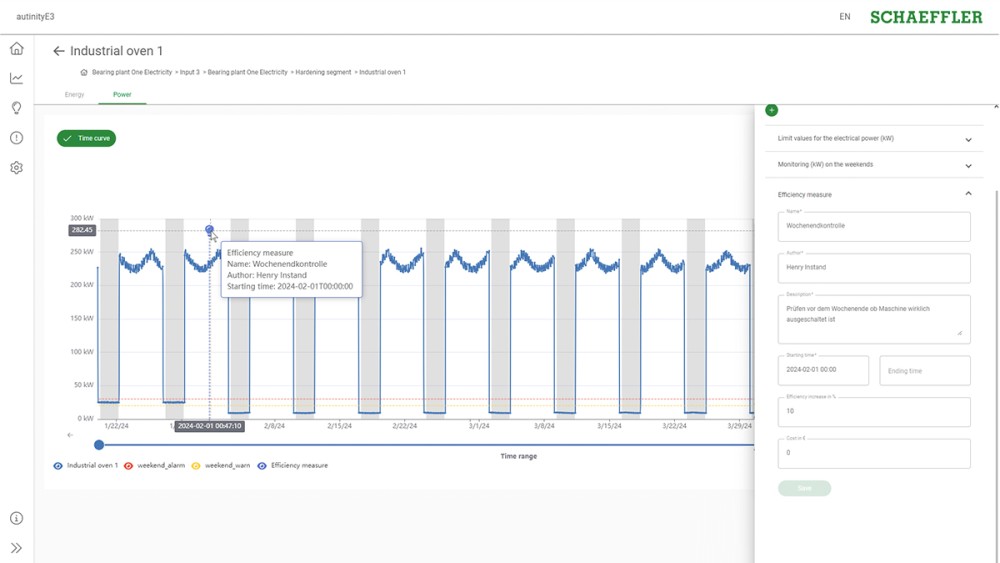This screenshot has height=563, width=1000.
Task: Expand the sidebar with double-chevron icon
Action: point(16,548)
